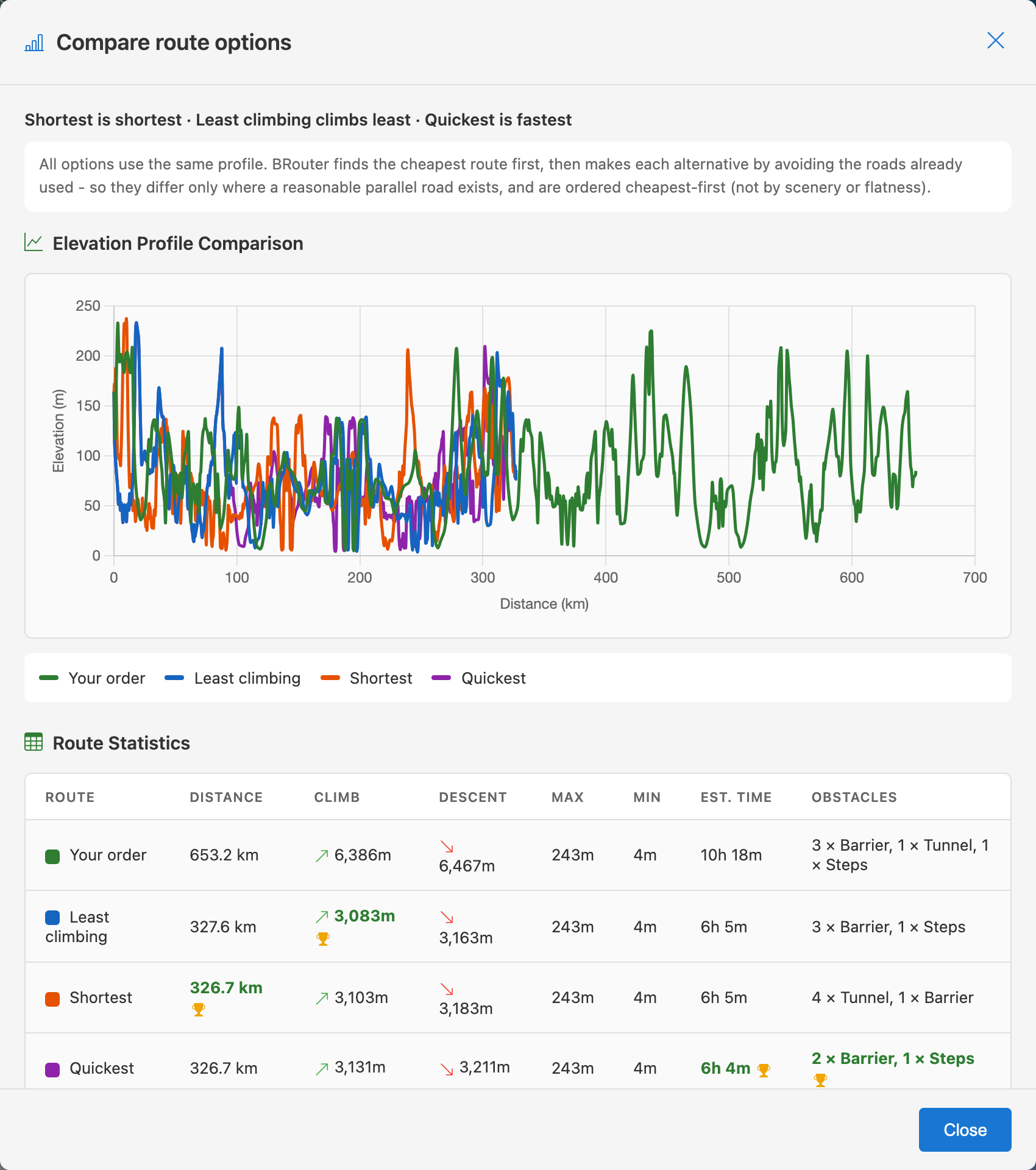The height and width of the screenshot is (1170, 1036).
Task: Click the trophy under the 3,083m climb value
Action: click(x=323, y=939)
